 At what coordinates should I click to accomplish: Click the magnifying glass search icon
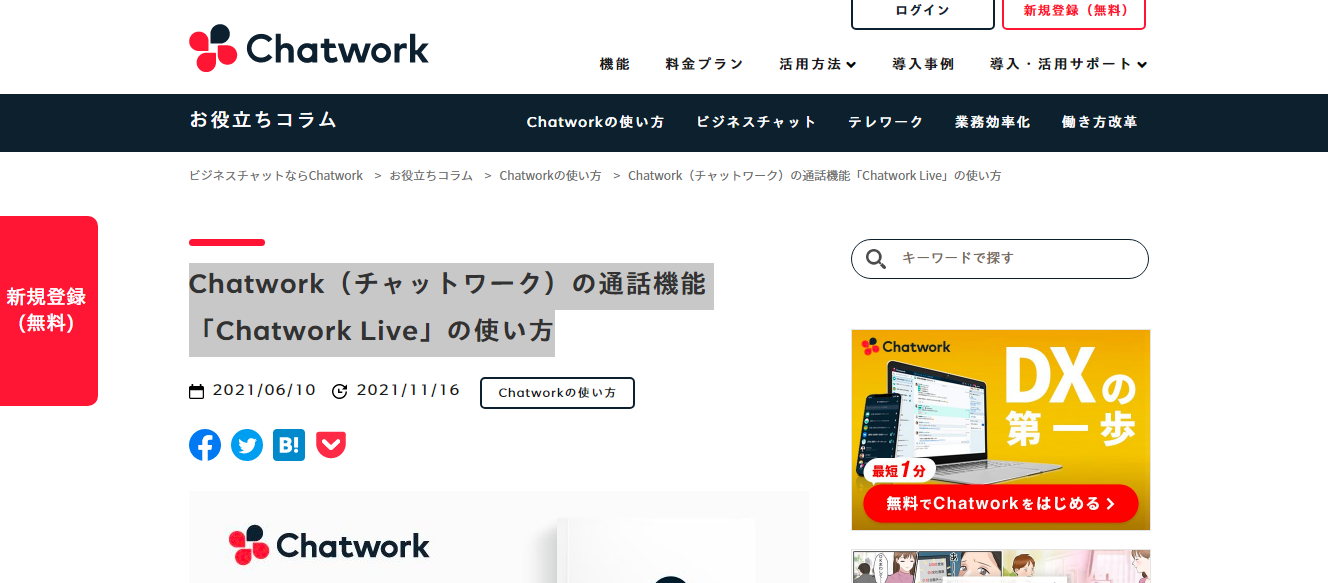pos(876,258)
